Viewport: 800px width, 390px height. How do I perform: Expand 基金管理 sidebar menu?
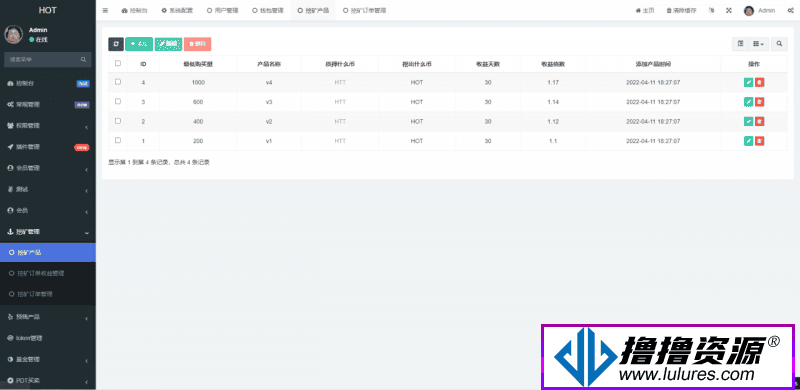(x=48, y=359)
